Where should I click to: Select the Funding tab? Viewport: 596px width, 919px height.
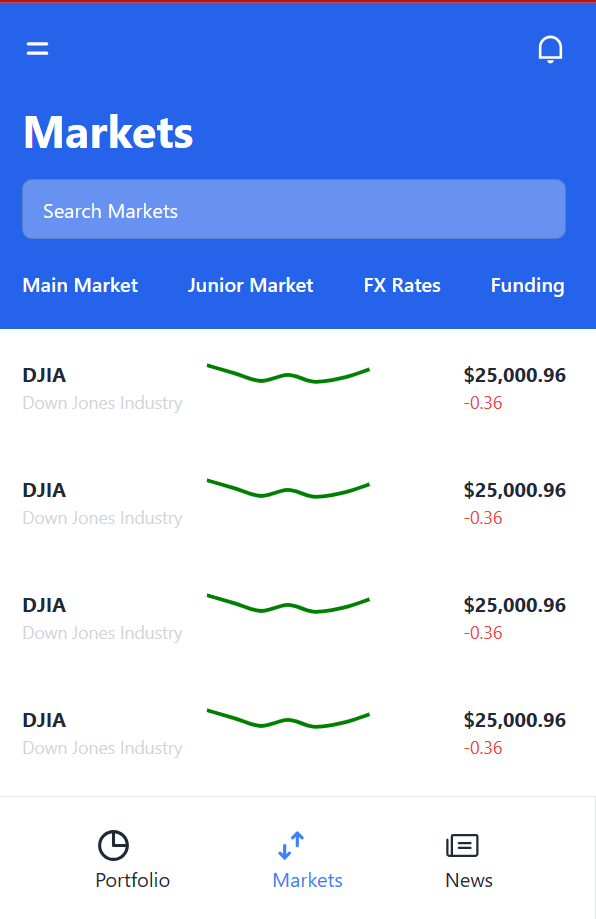[x=527, y=285]
